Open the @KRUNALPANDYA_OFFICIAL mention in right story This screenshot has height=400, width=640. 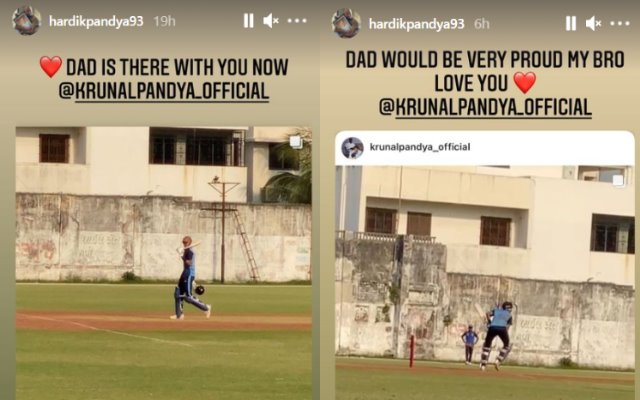tap(485, 107)
